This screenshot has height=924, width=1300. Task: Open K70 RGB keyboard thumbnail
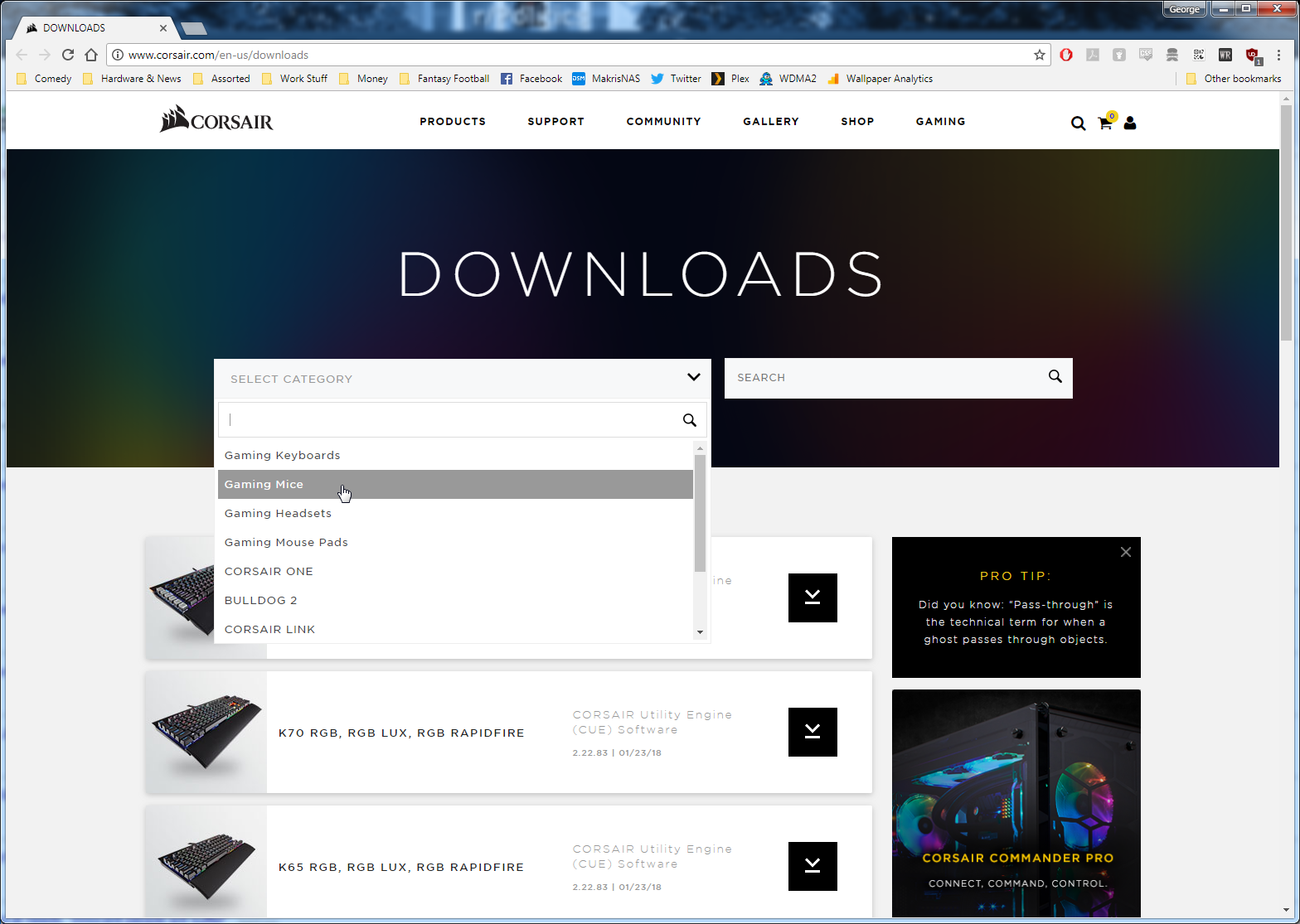coord(206,732)
